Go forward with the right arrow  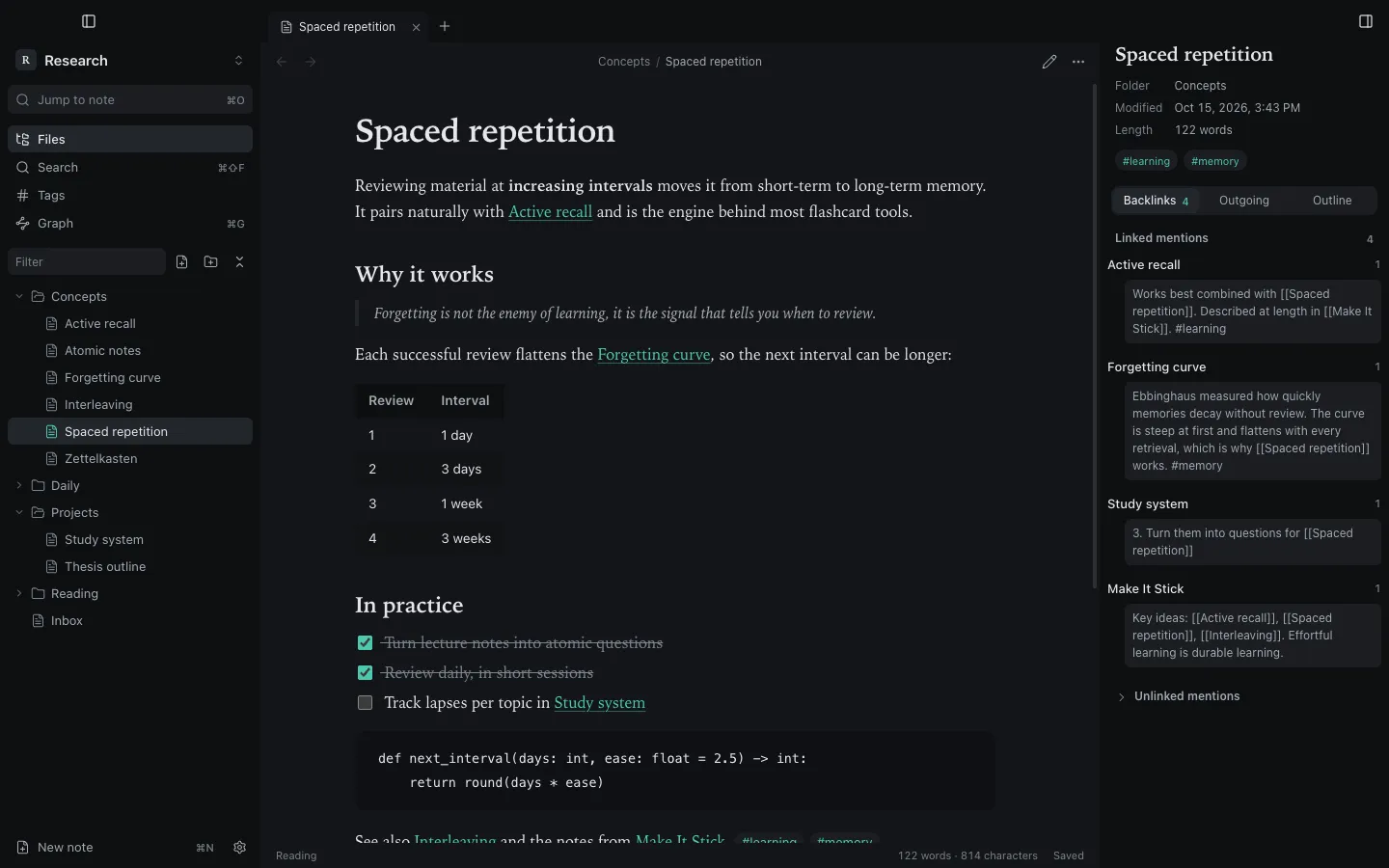pyautogui.click(x=311, y=62)
